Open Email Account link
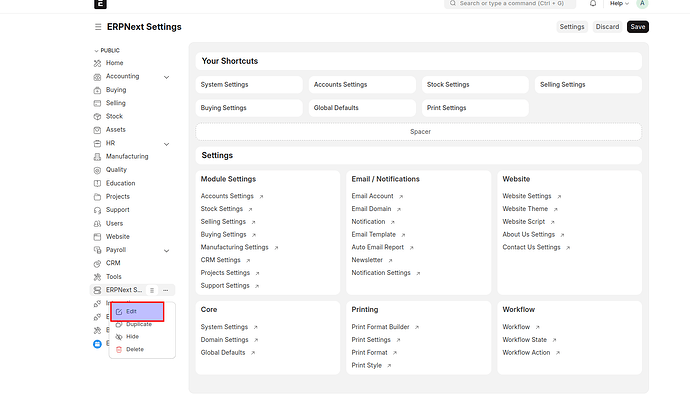This screenshot has height=401, width=690. pos(372,196)
